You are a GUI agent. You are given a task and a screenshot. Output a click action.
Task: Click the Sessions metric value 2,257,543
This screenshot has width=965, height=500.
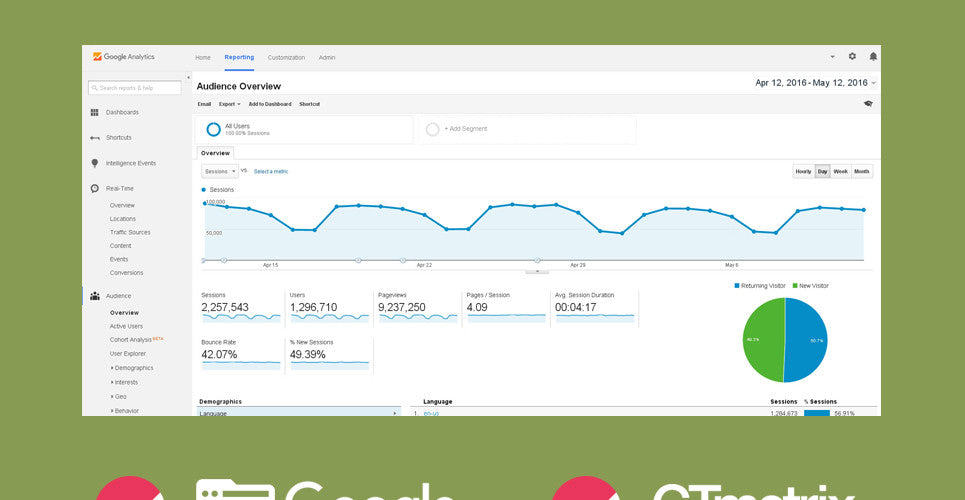point(225,307)
